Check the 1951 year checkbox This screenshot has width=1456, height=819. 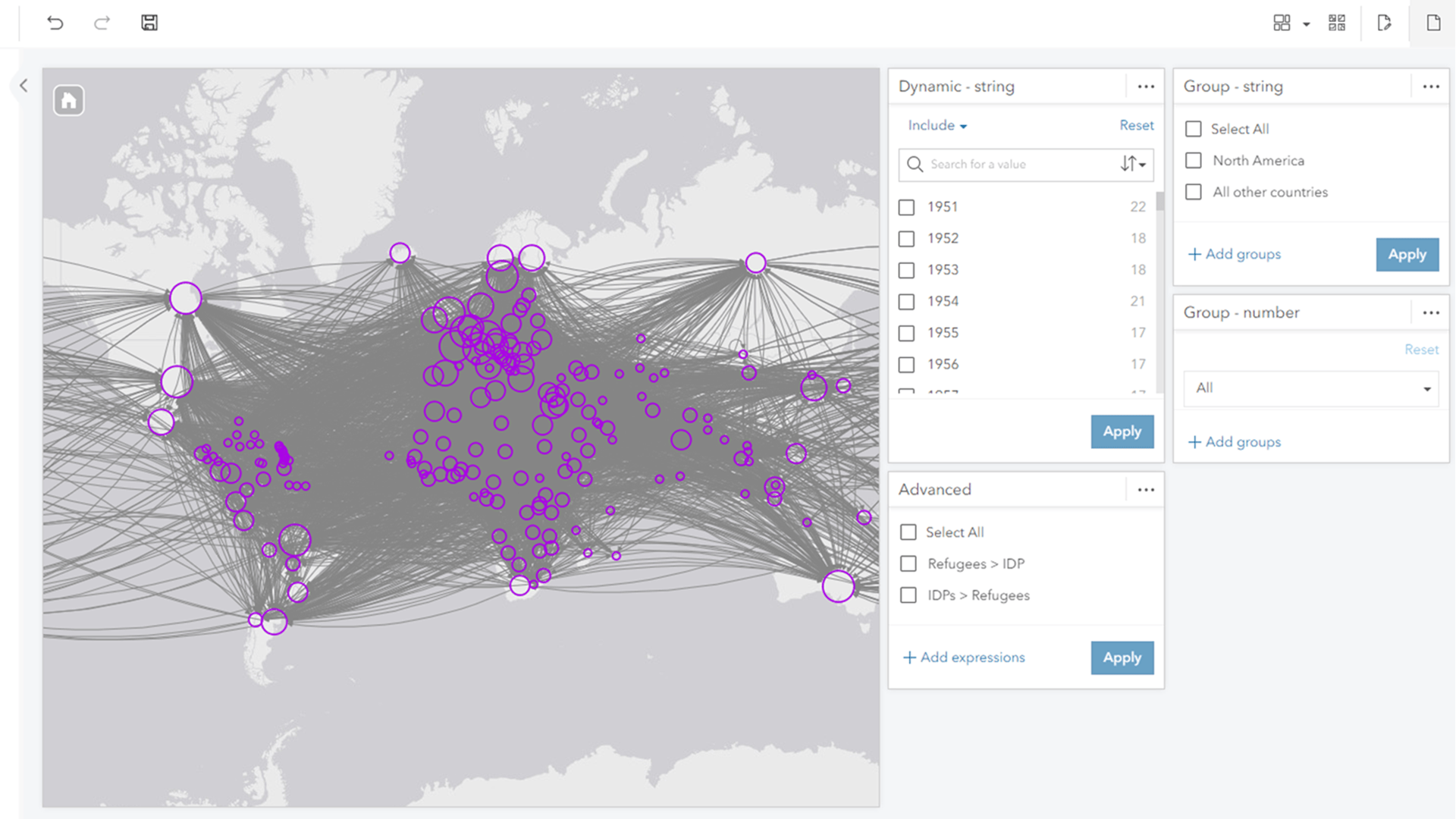click(906, 207)
